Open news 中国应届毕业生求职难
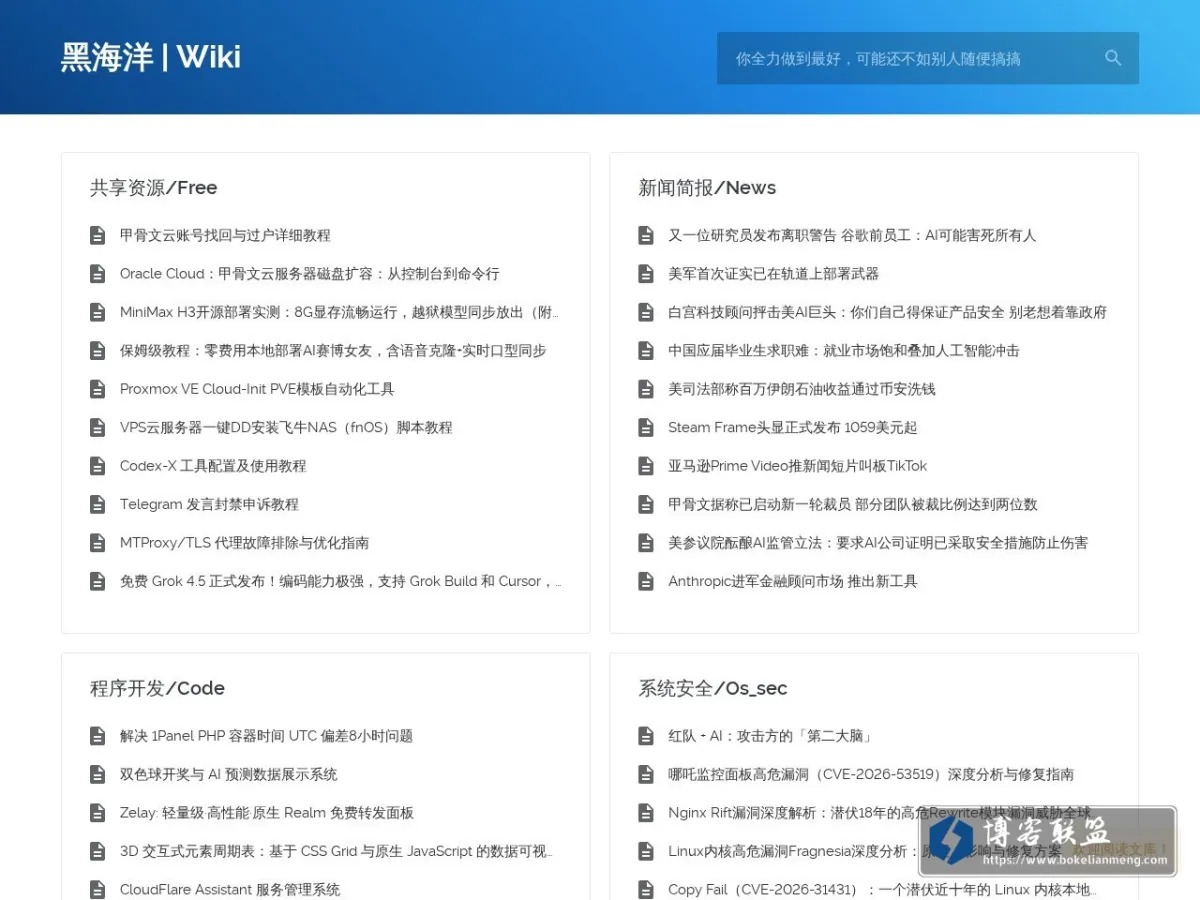1200x900 pixels. pos(844,351)
